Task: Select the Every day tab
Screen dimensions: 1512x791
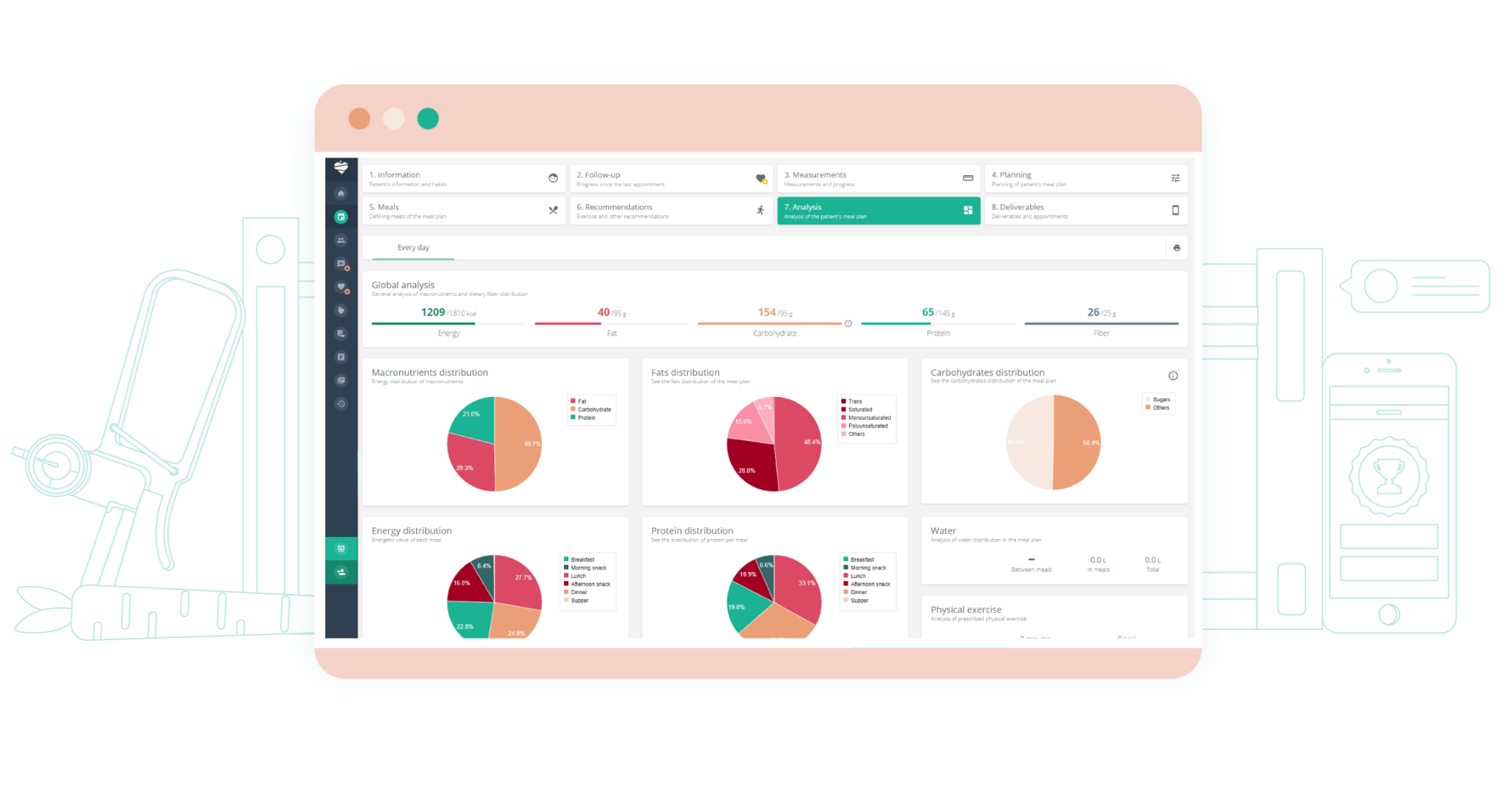Action: click(413, 248)
